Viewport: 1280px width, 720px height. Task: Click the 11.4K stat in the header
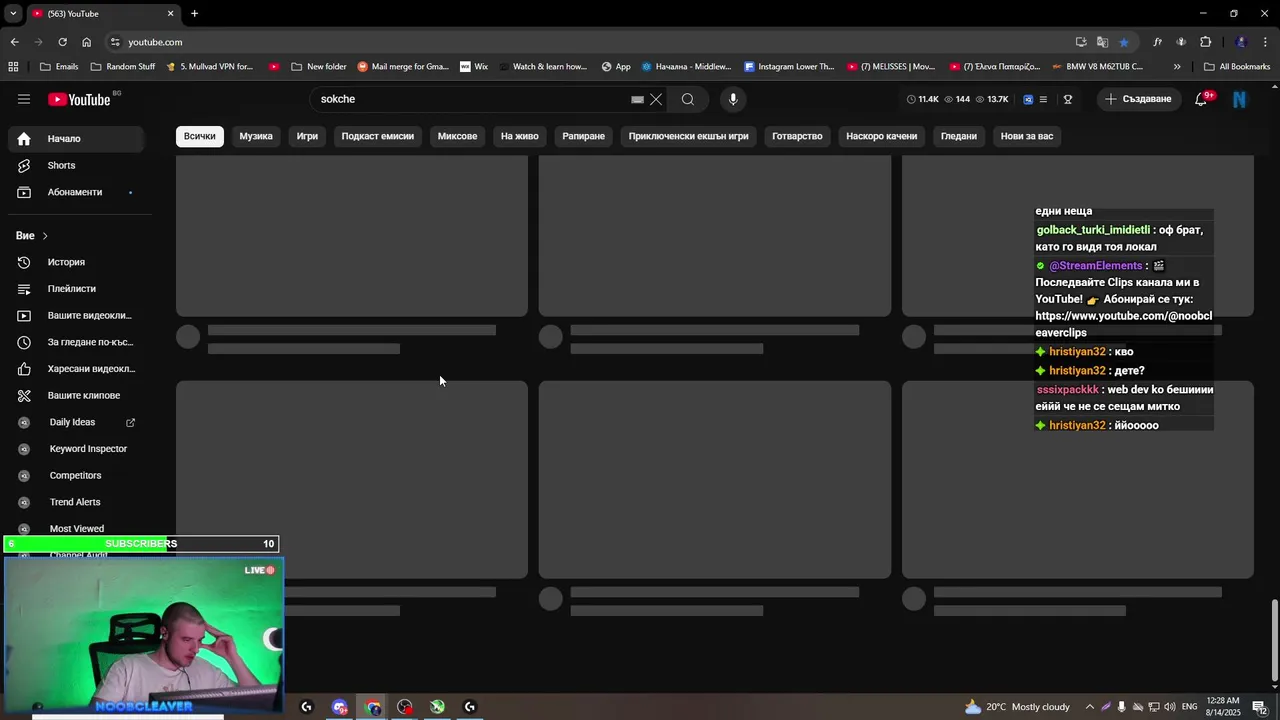pos(923,99)
